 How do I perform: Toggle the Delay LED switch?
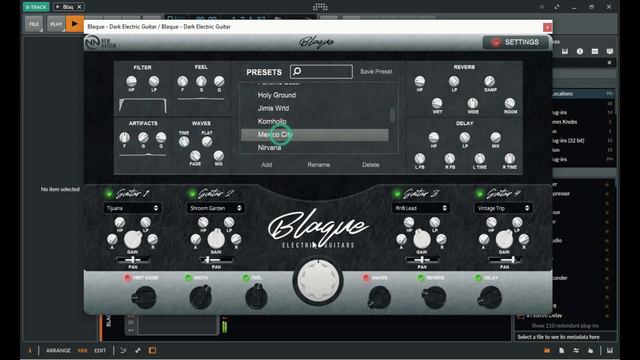[478, 278]
